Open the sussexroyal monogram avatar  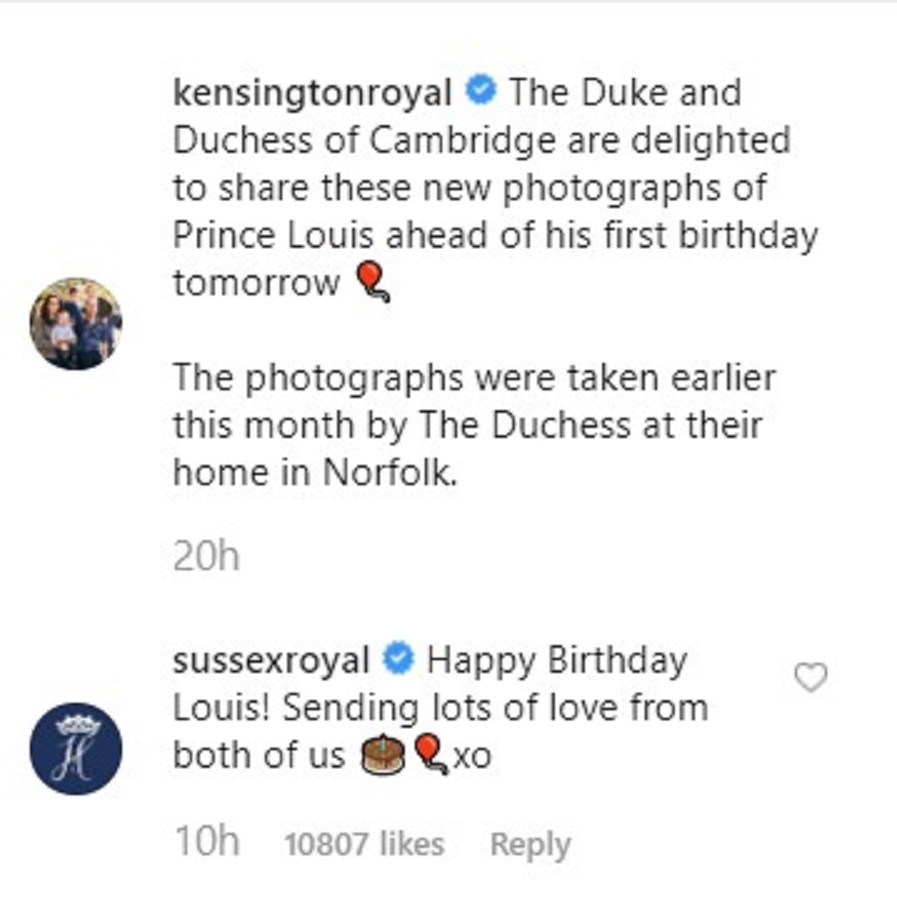[76, 749]
